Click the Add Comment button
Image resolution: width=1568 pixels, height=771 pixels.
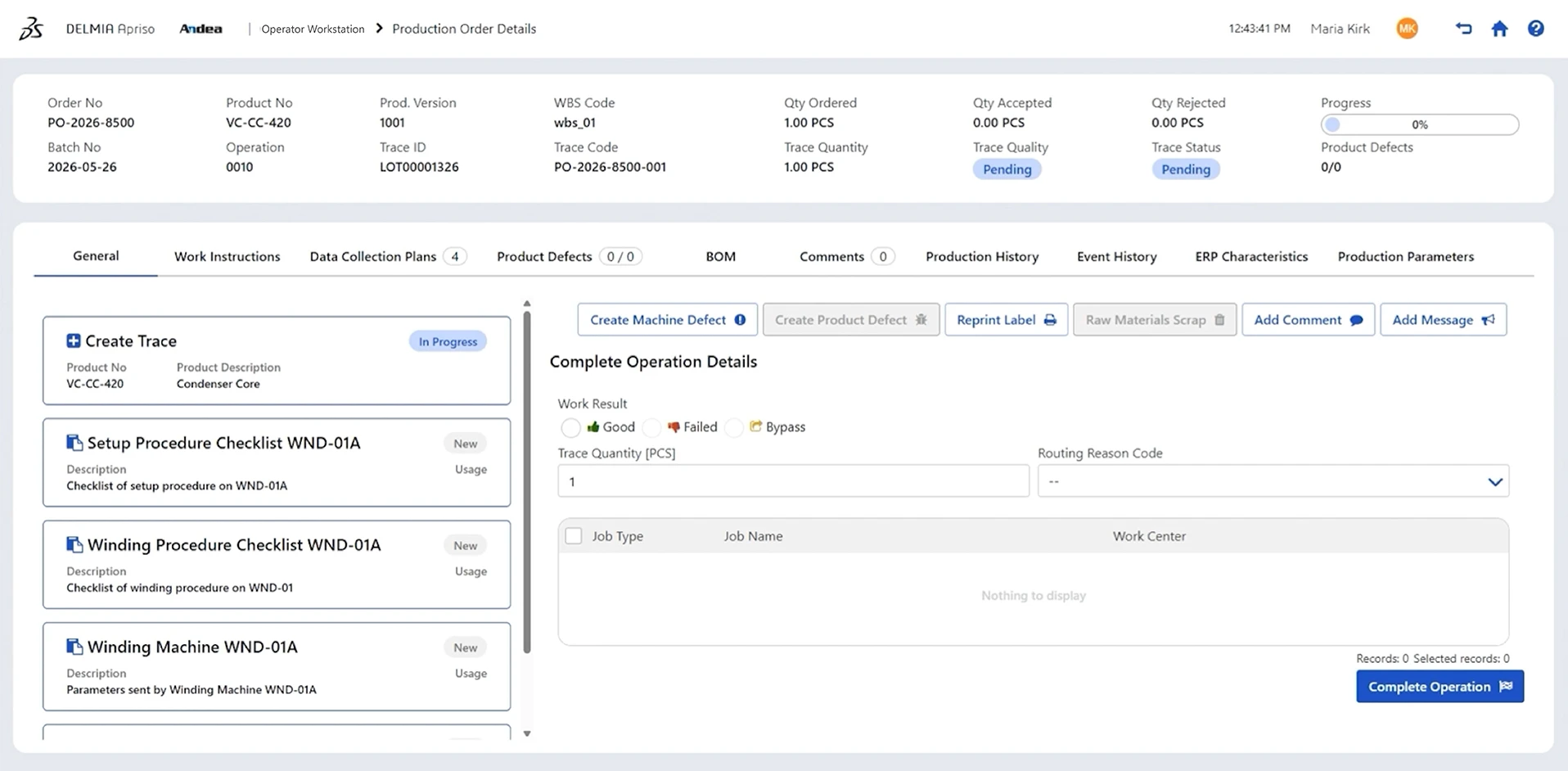tap(1308, 319)
